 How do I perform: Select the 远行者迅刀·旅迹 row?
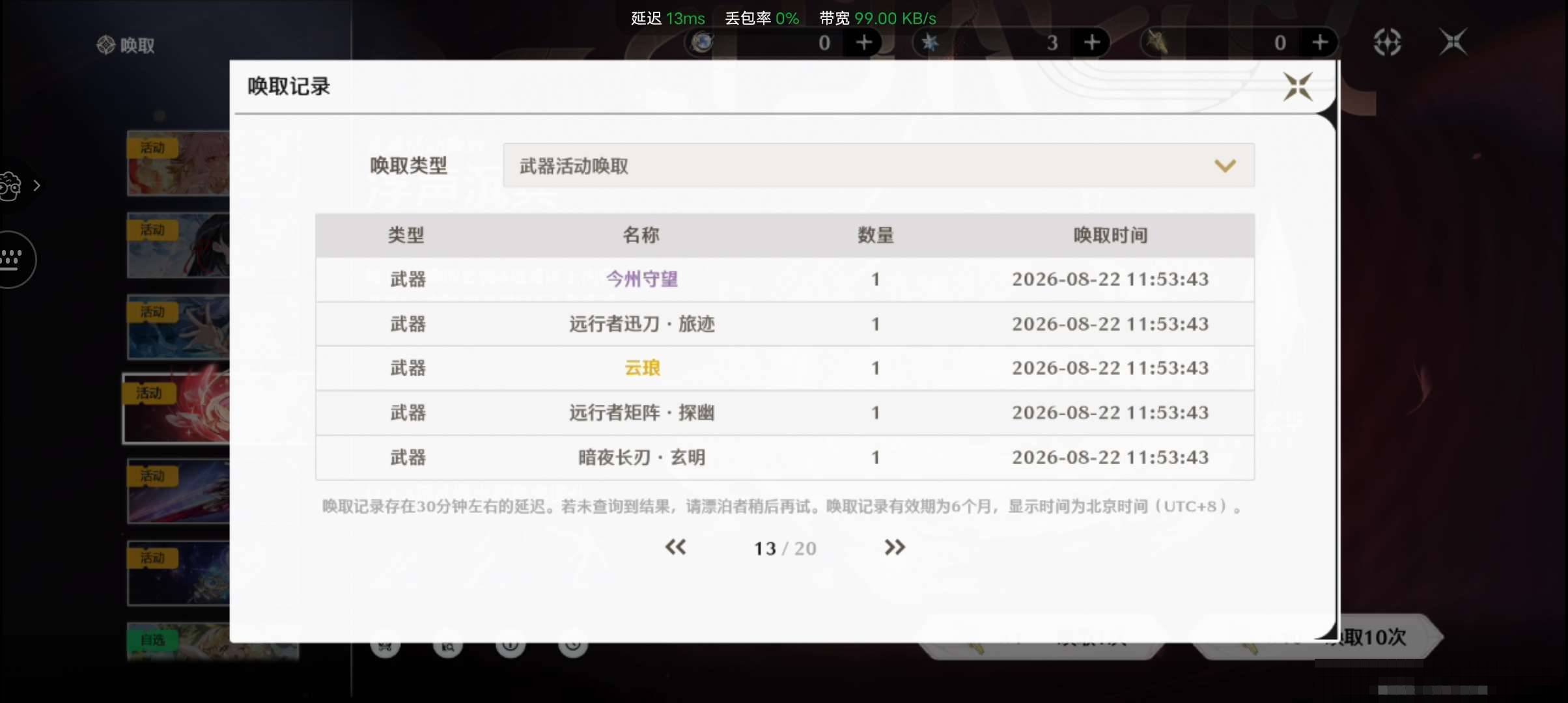pyautogui.click(x=785, y=324)
